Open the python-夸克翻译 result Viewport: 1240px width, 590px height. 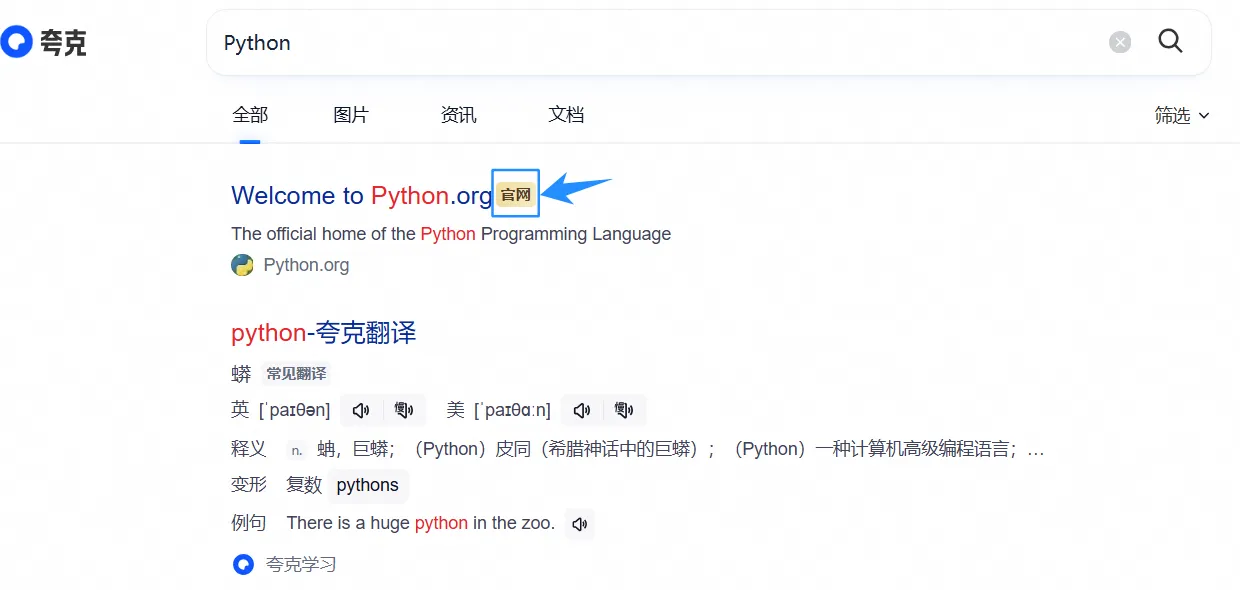coord(323,333)
